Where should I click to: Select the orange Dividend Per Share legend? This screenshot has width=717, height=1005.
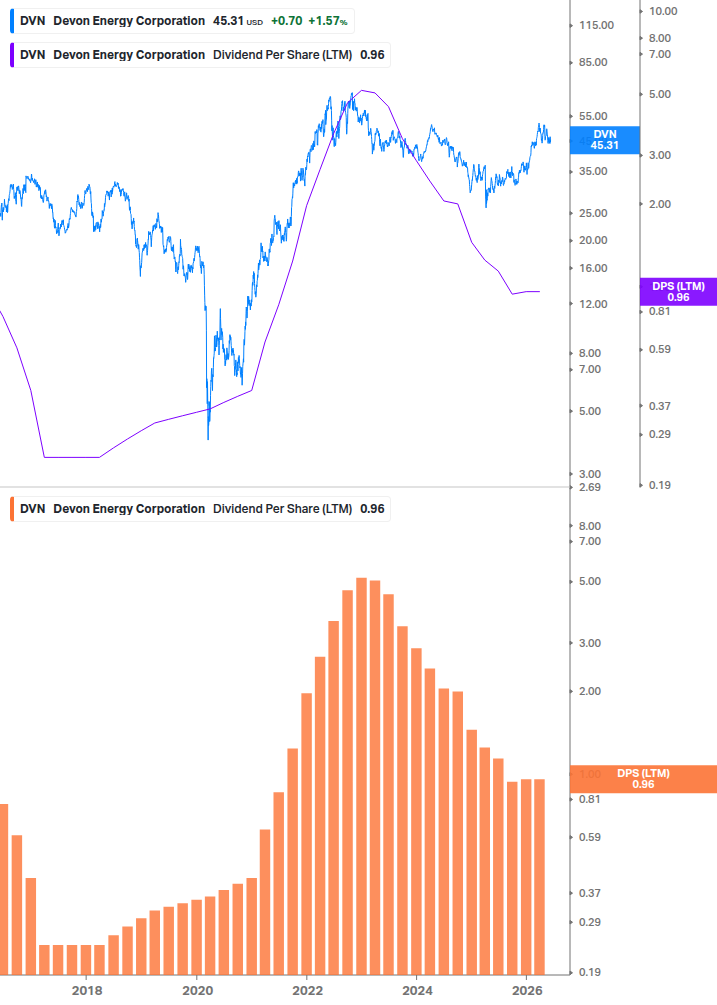(x=199, y=509)
